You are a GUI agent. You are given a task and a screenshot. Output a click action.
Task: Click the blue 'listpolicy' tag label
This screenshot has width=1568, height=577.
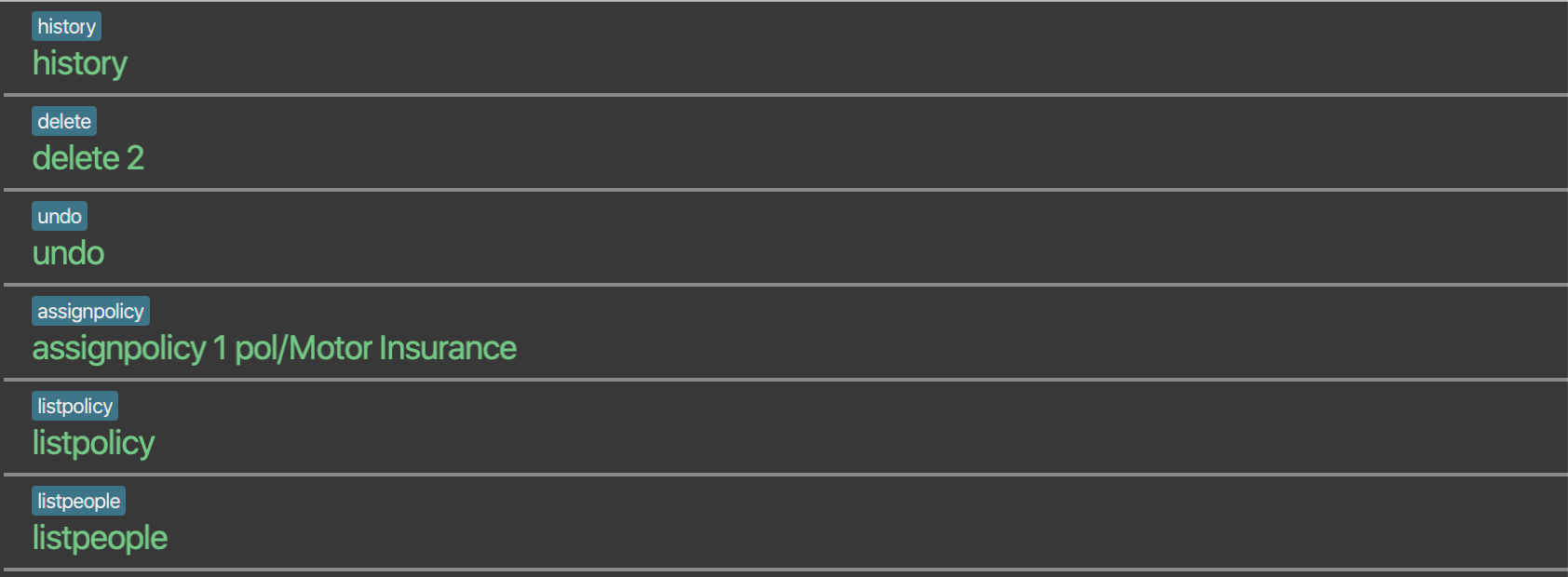pyautogui.click(x=74, y=407)
